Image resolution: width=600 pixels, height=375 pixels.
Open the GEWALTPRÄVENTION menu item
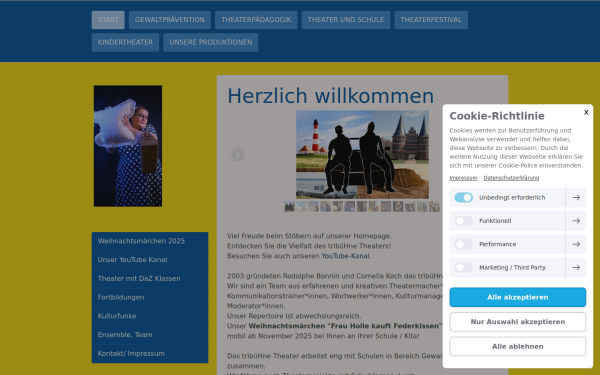click(x=170, y=20)
